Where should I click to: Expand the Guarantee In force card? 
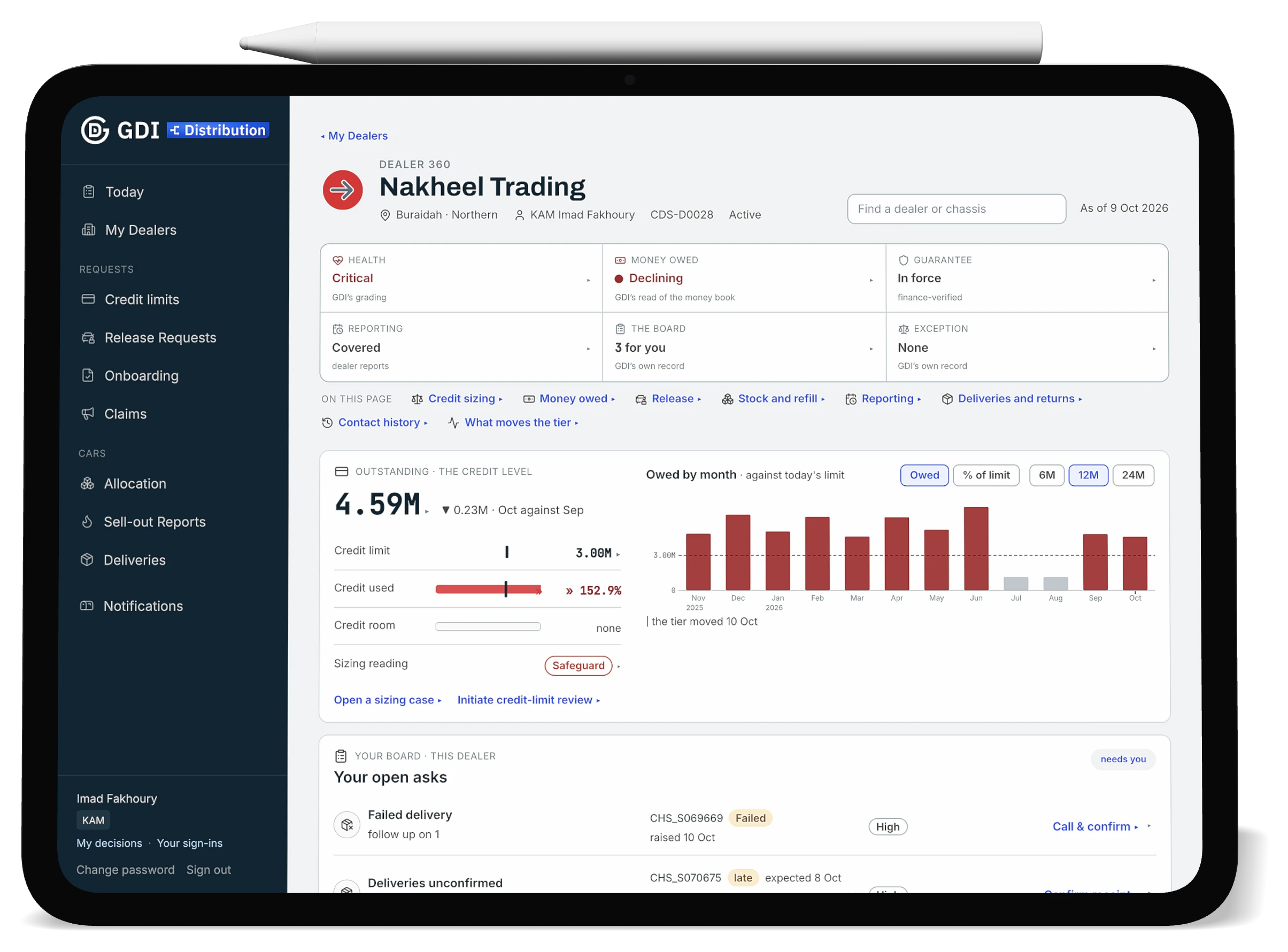(1027, 278)
